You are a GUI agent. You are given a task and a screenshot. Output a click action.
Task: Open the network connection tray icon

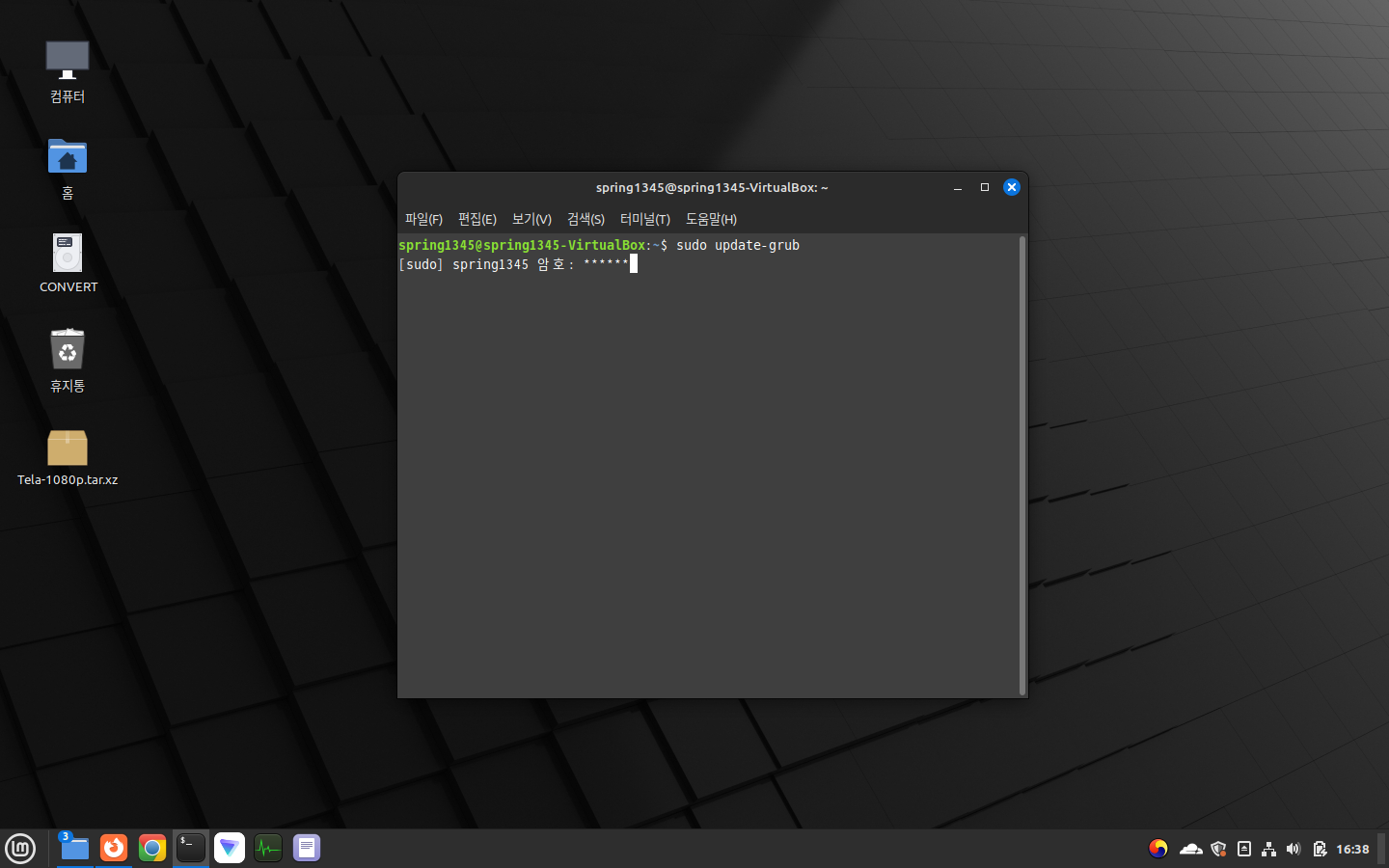tap(1268, 849)
